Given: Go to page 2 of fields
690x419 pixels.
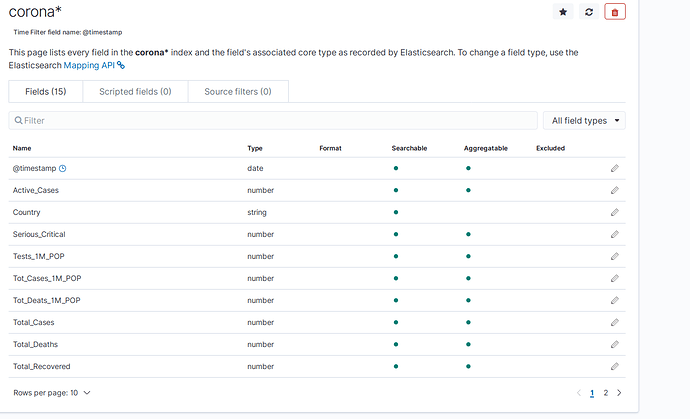Looking at the screenshot, I should 606,394.
